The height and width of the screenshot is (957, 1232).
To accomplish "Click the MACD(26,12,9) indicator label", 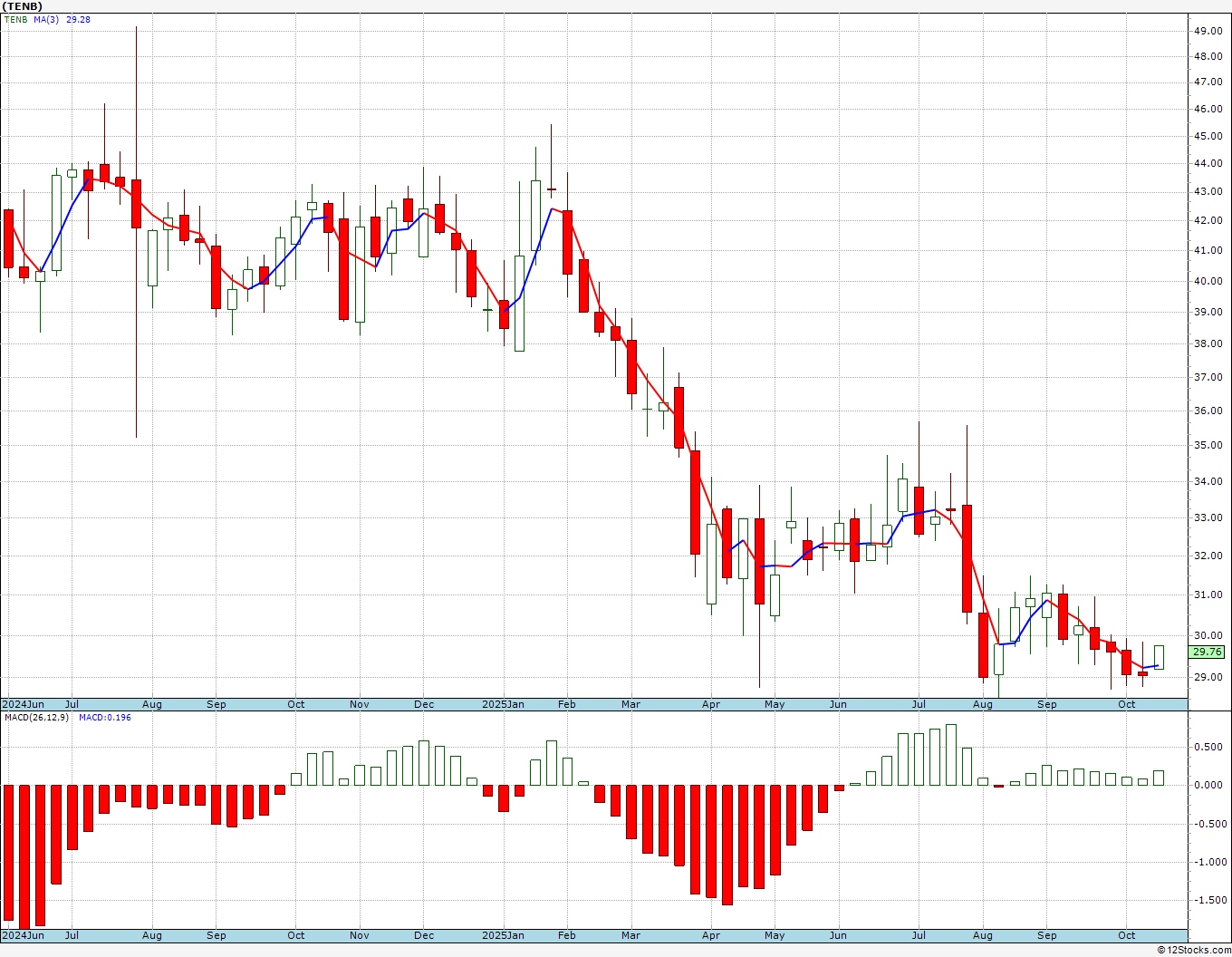I will point(36,717).
